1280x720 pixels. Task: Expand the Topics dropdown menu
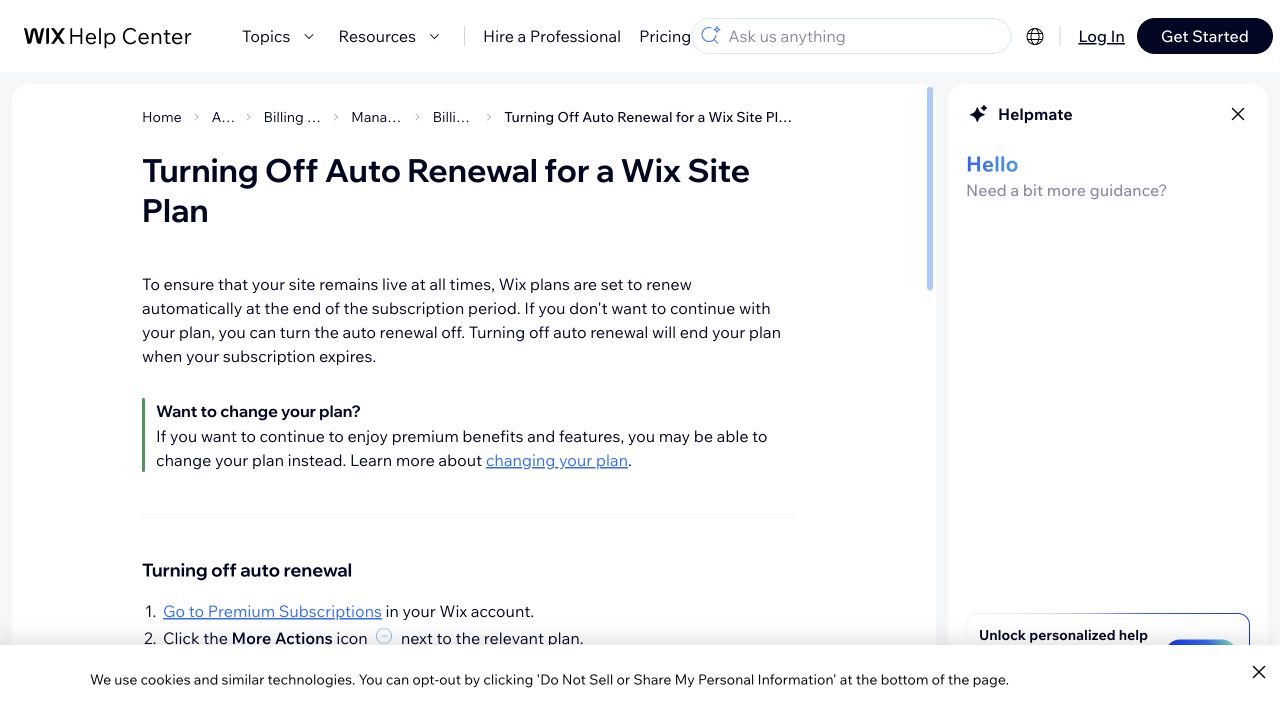tap(278, 36)
